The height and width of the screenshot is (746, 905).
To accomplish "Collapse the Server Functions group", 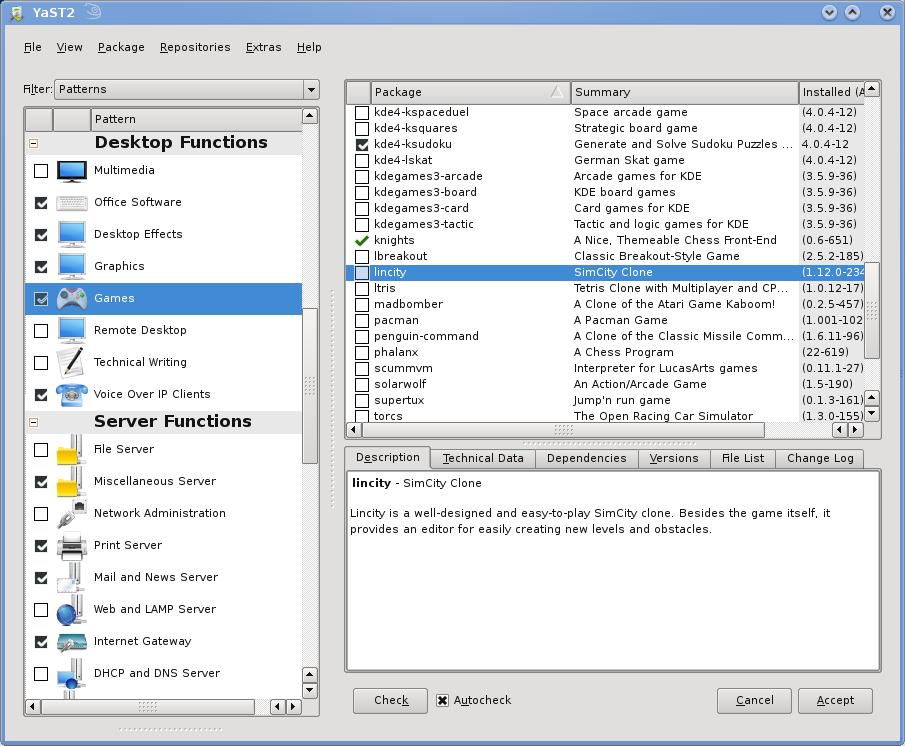I will click(33, 422).
